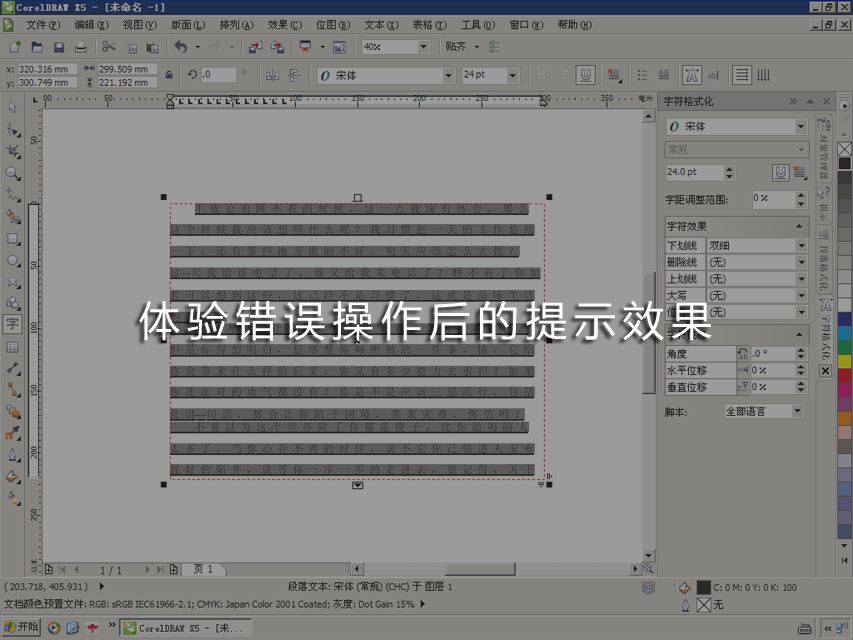Click the Import icon
This screenshot has width=853, height=640.
click(x=255, y=47)
